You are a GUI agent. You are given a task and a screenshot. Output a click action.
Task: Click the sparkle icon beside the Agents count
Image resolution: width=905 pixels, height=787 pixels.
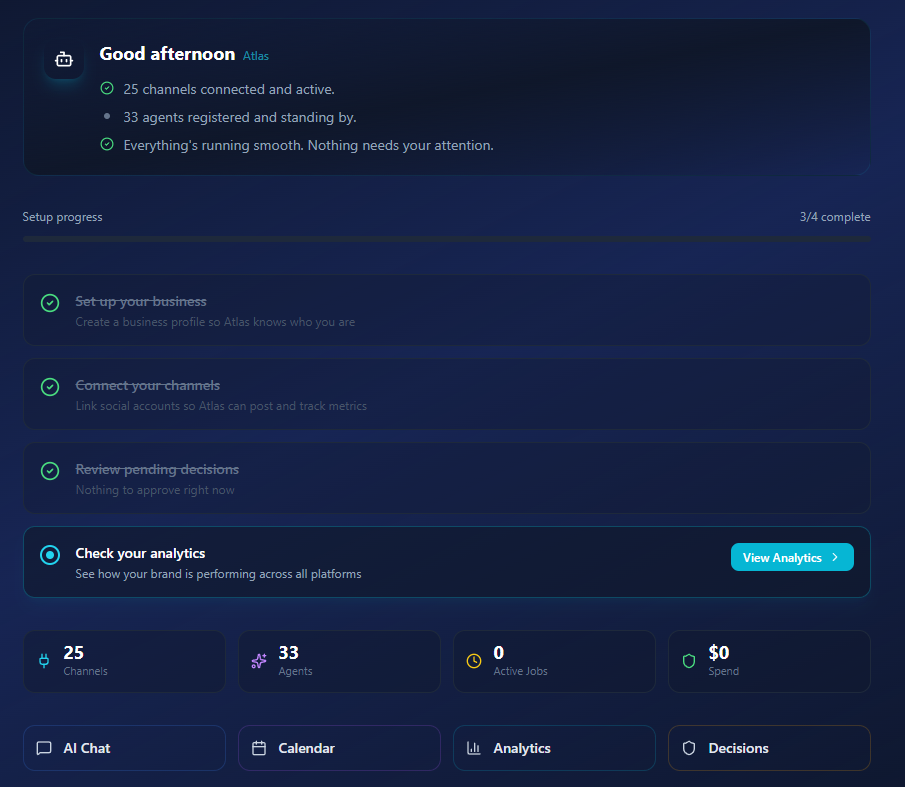point(259,660)
